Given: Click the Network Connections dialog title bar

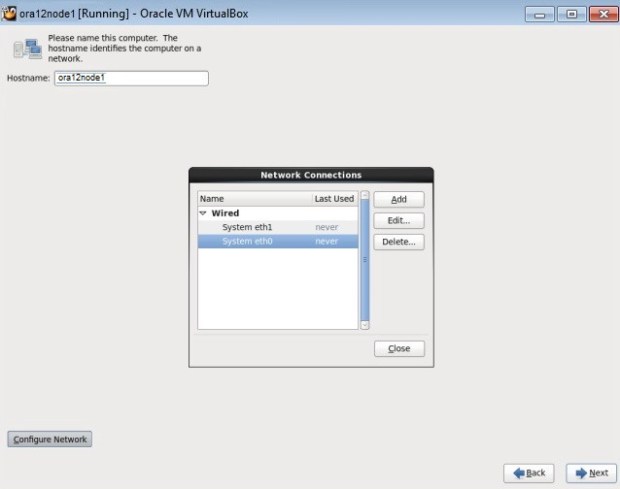Looking at the screenshot, I should click(311, 175).
